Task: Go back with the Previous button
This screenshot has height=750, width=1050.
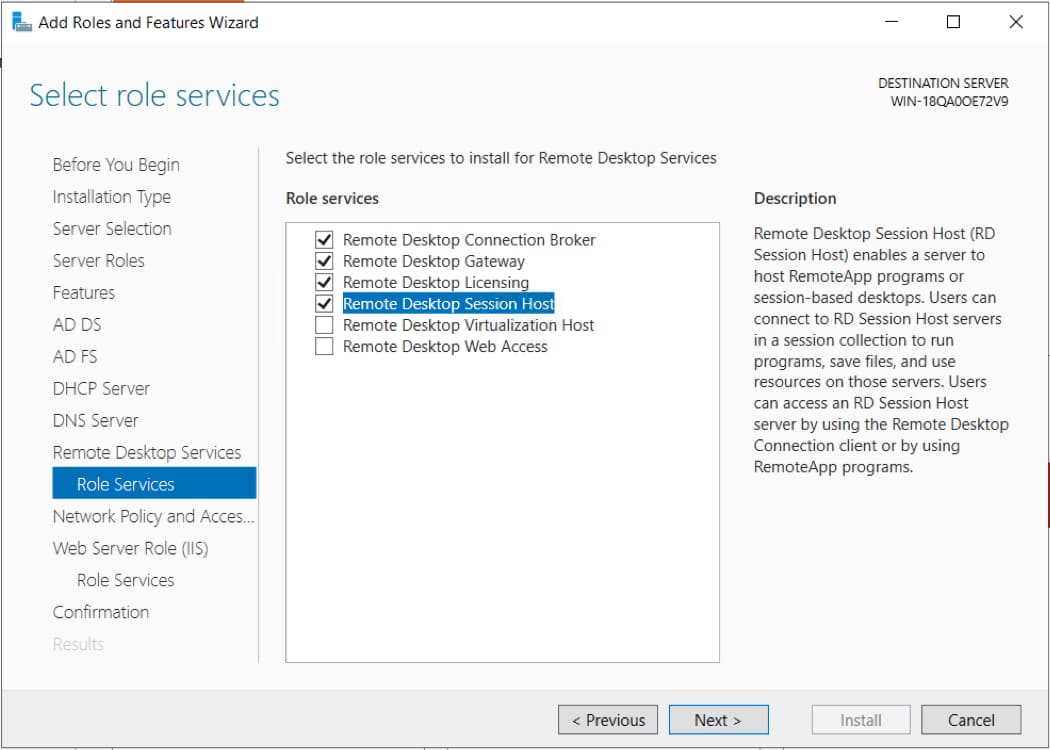Action: click(x=608, y=720)
